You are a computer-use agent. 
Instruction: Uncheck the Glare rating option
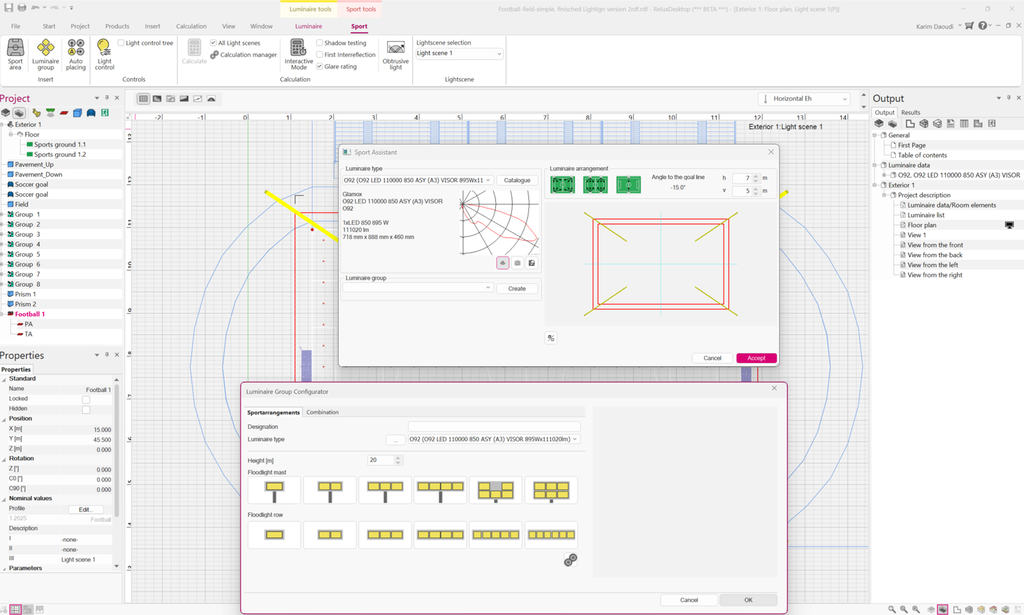pyautogui.click(x=319, y=66)
